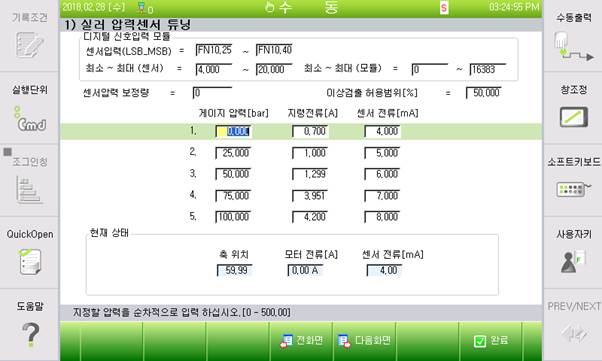The image size is (602, 361).
Task: Select row 5 gauge pressure 100.000 field
Action: (233, 217)
